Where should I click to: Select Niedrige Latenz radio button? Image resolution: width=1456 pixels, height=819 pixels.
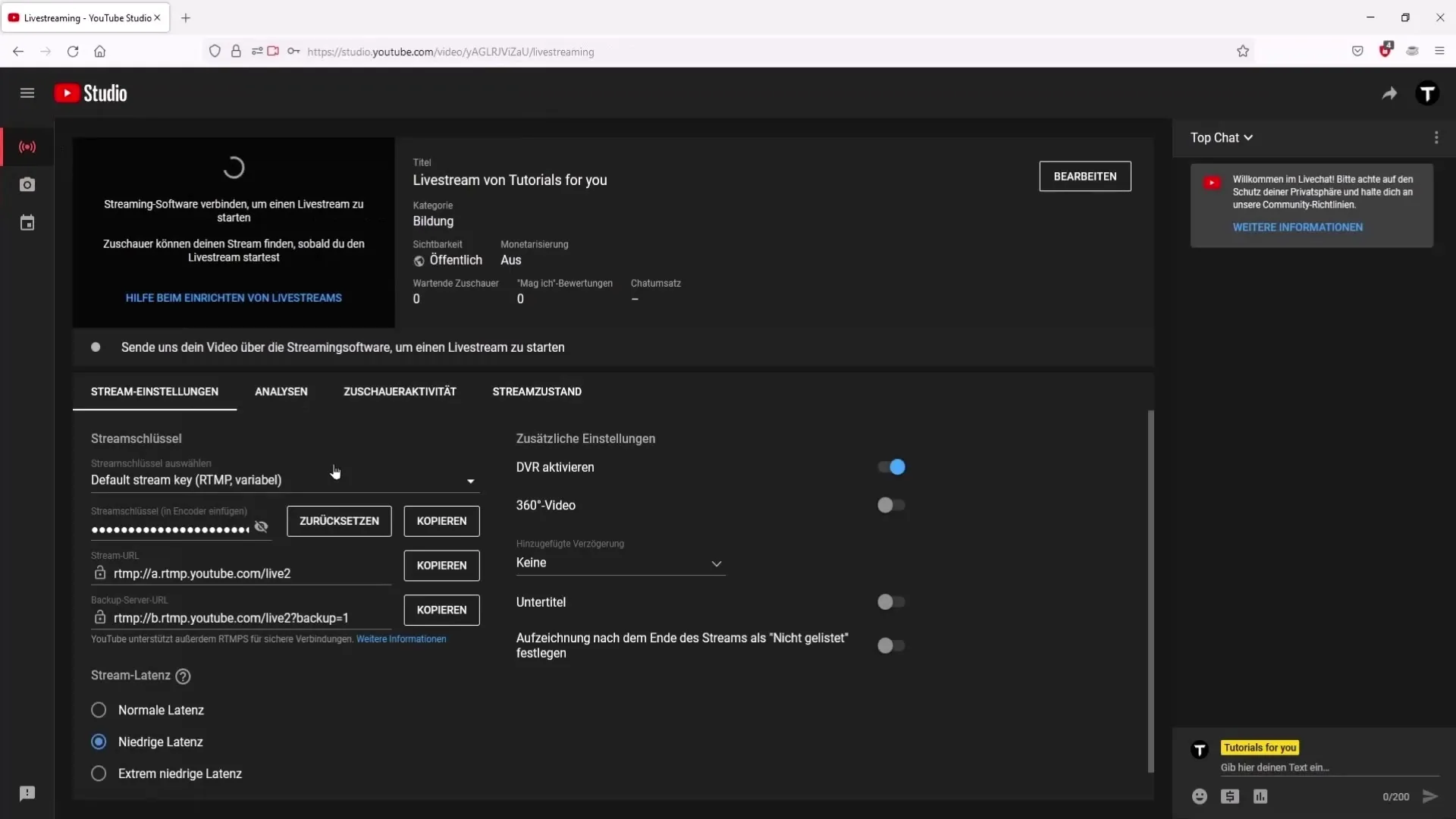pos(98,741)
